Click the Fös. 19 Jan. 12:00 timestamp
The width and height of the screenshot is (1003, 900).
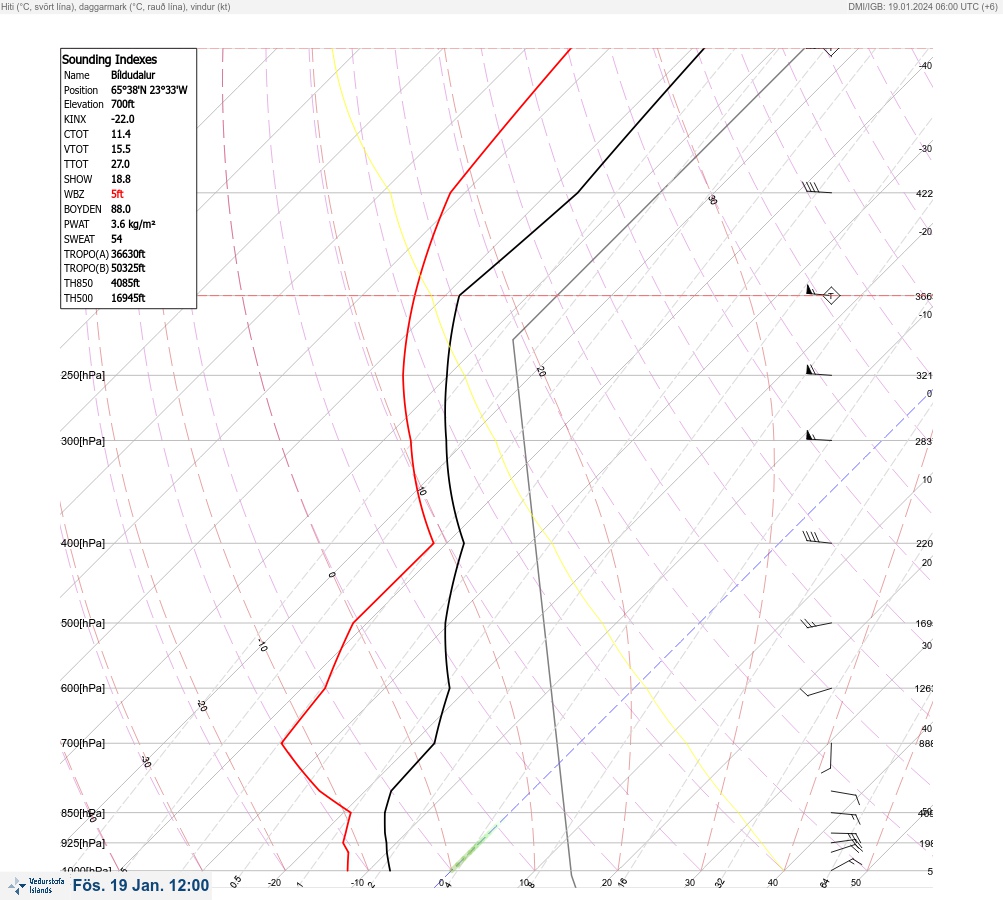click(x=141, y=885)
